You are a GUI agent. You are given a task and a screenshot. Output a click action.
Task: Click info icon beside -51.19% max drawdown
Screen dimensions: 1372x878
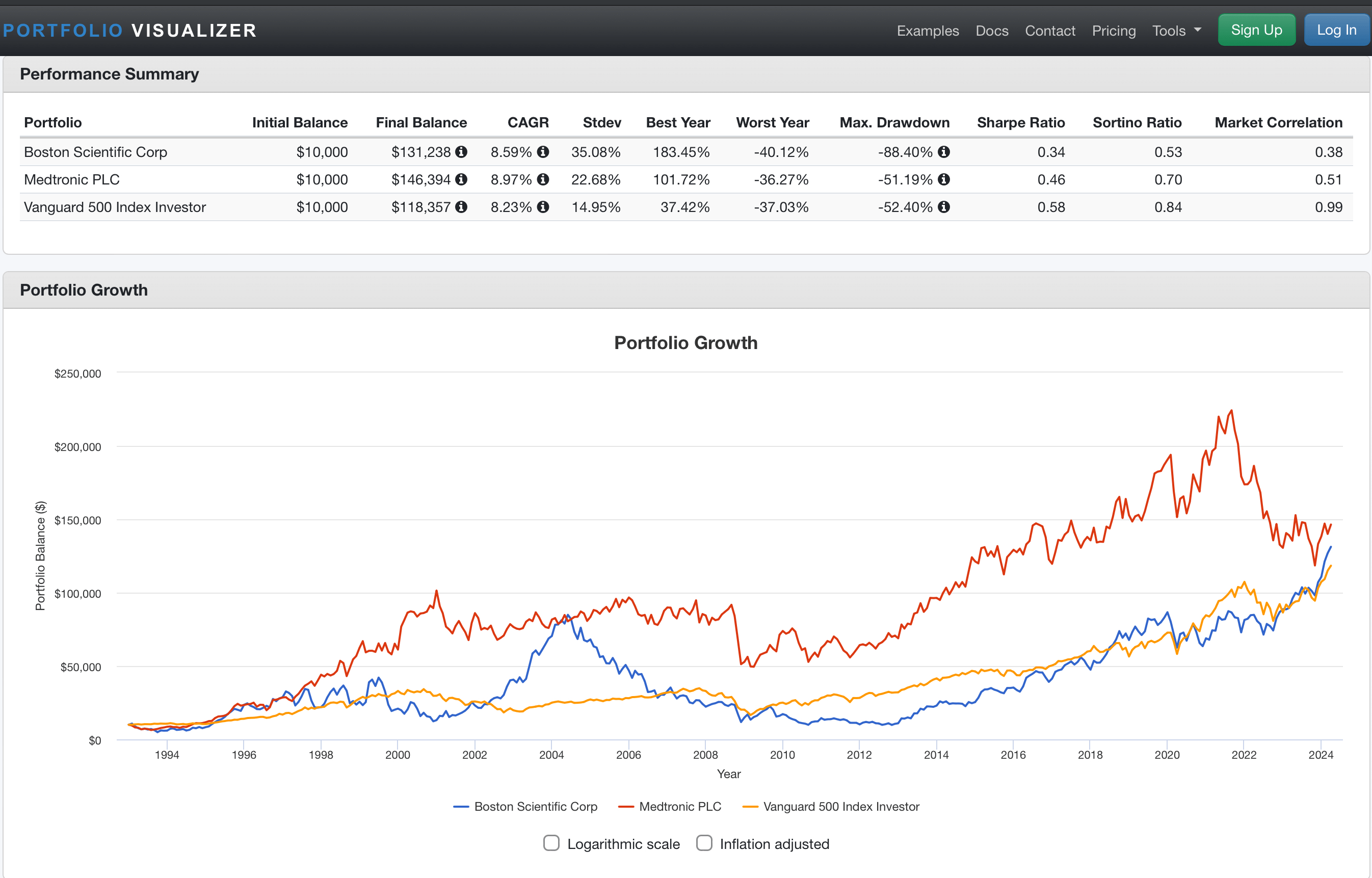click(x=944, y=179)
